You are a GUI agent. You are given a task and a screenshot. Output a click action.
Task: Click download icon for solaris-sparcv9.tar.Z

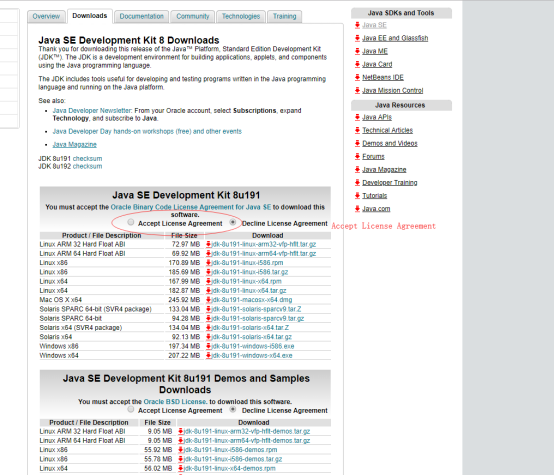(x=208, y=309)
